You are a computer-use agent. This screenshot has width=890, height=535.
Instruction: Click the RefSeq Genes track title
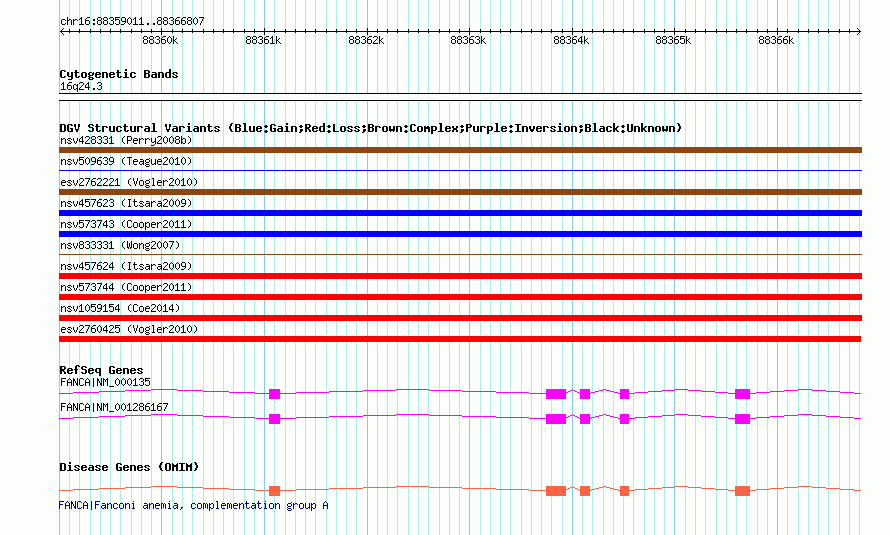[101, 370]
